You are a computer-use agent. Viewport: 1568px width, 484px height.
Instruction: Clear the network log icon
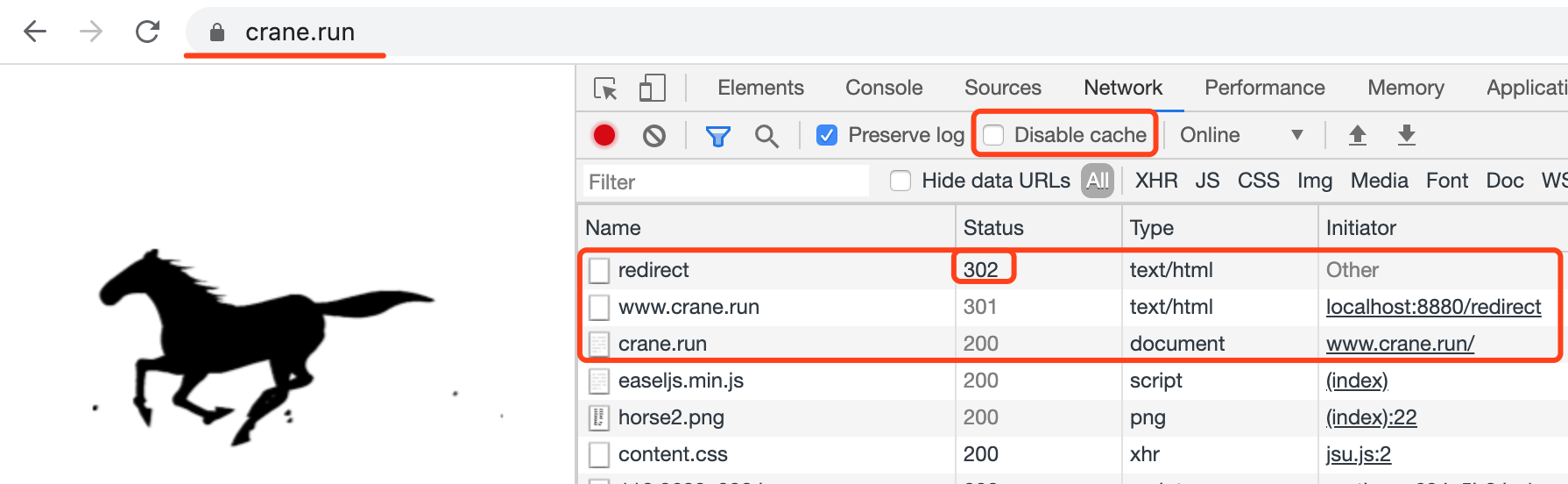654,135
